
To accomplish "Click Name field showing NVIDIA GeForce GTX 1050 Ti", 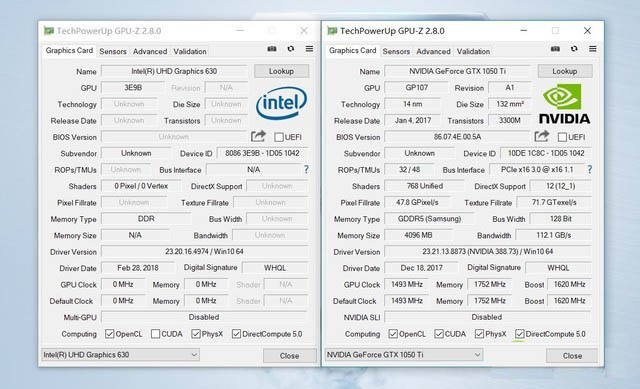I will (457, 71).
